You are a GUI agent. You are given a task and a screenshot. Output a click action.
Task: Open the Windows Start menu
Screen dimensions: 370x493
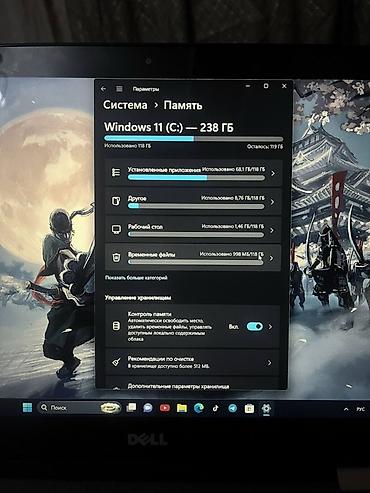click(x=27, y=408)
